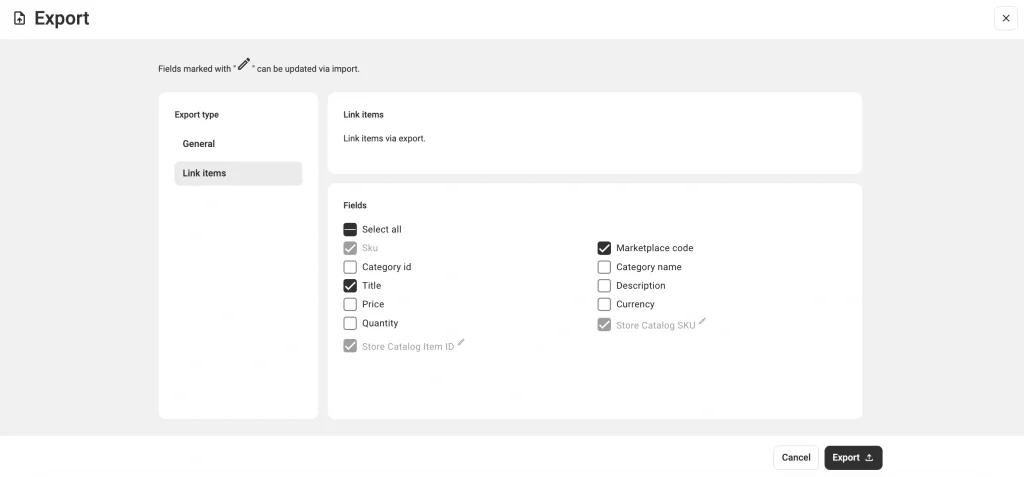1024x477 pixels.
Task: Click pencil icon next to Store Catalog SKU
Action: coord(702,321)
